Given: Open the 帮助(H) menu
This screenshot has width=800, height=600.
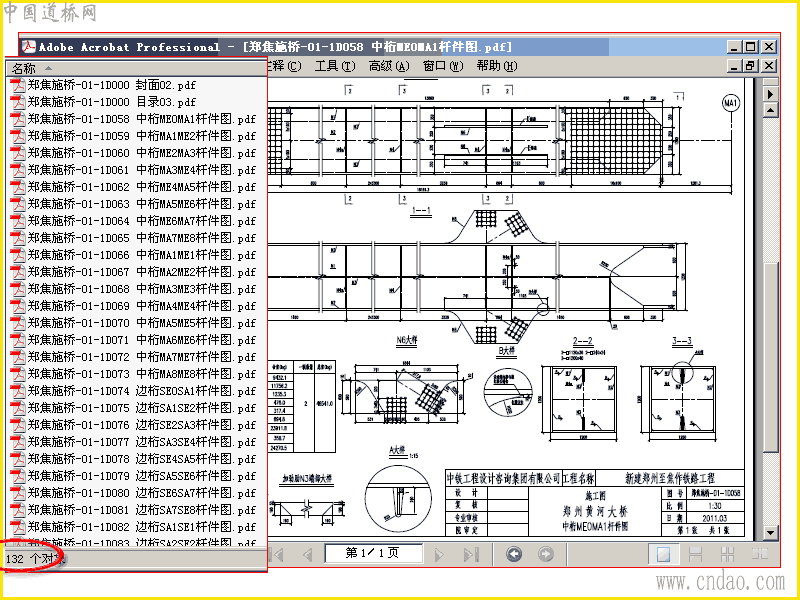Looking at the screenshot, I should pyautogui.click(x=497, y=66).
